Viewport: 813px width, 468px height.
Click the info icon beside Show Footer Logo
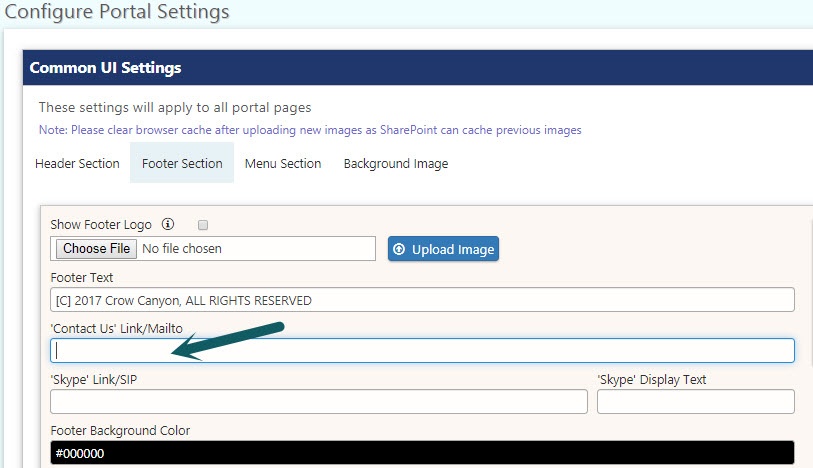click(167, 224)
